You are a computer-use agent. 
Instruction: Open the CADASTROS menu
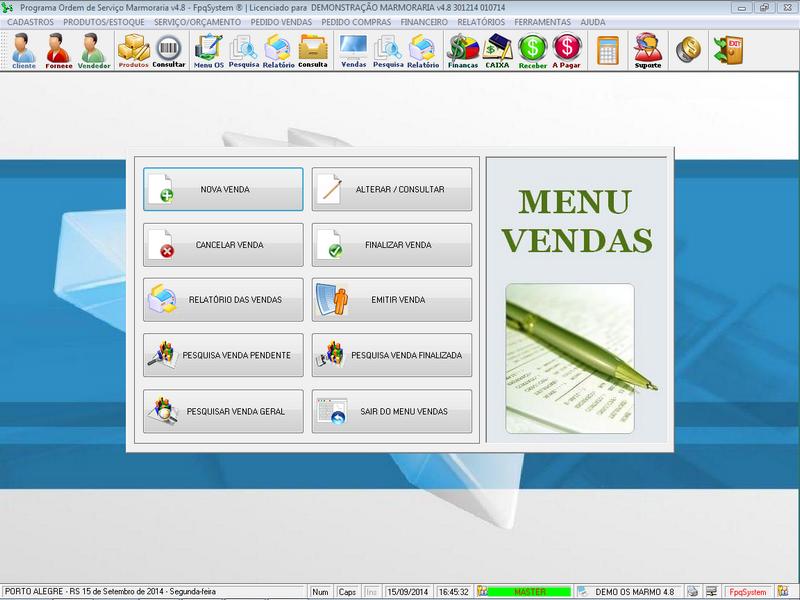click(x=30, y=22)
